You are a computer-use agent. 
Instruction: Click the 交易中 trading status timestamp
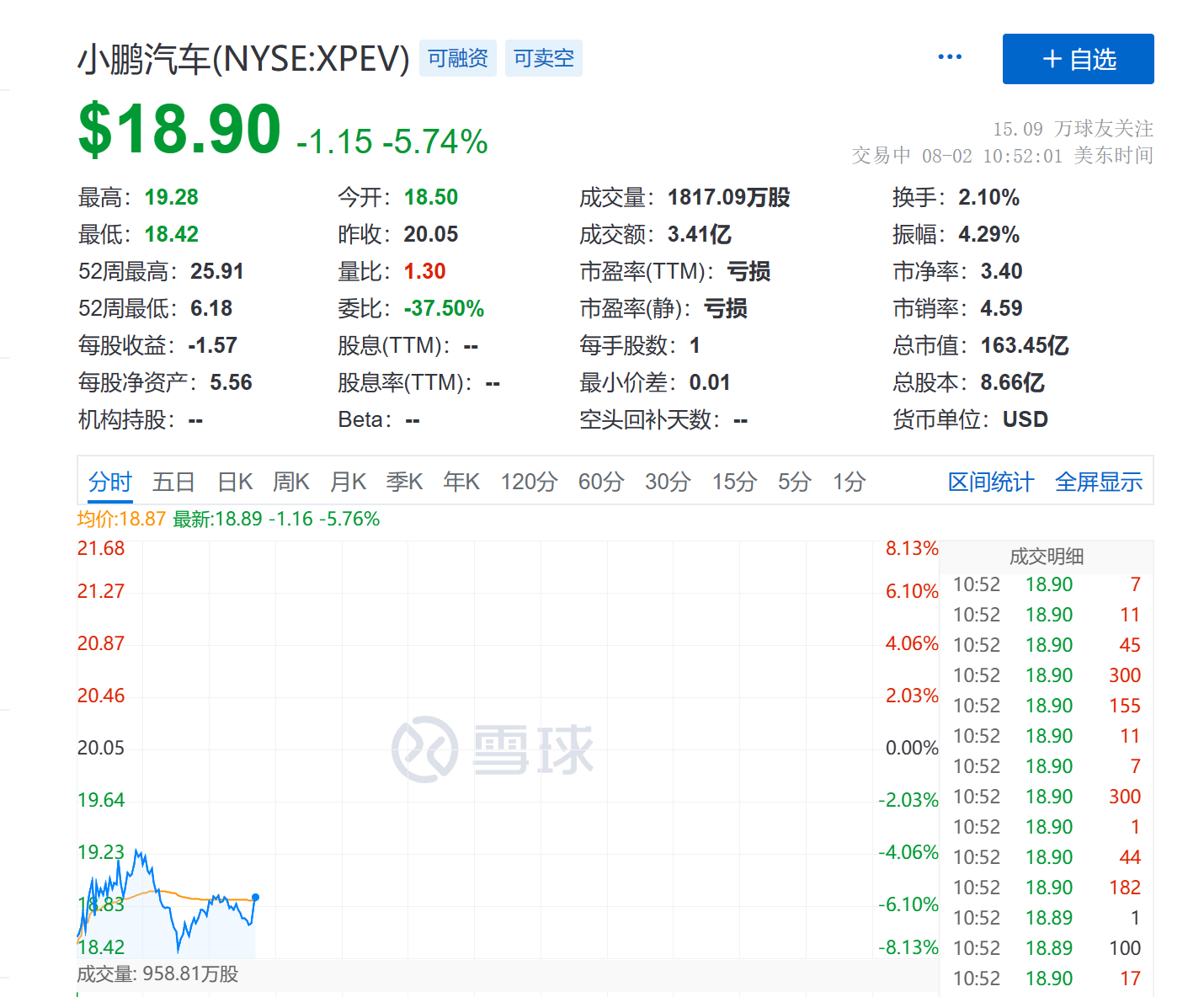coord(1002,156)
